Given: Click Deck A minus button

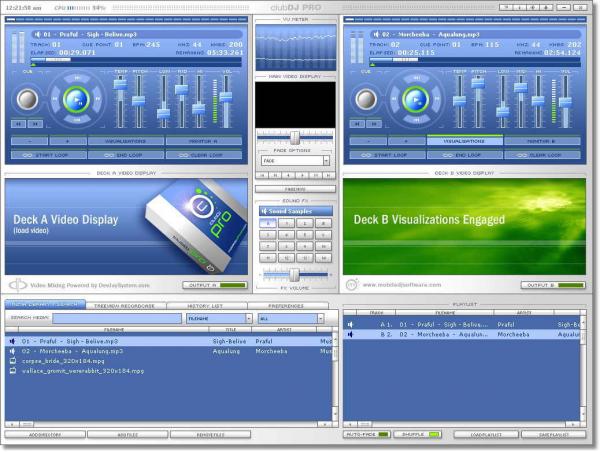Looking at the screenshot, I should point(29,141).
